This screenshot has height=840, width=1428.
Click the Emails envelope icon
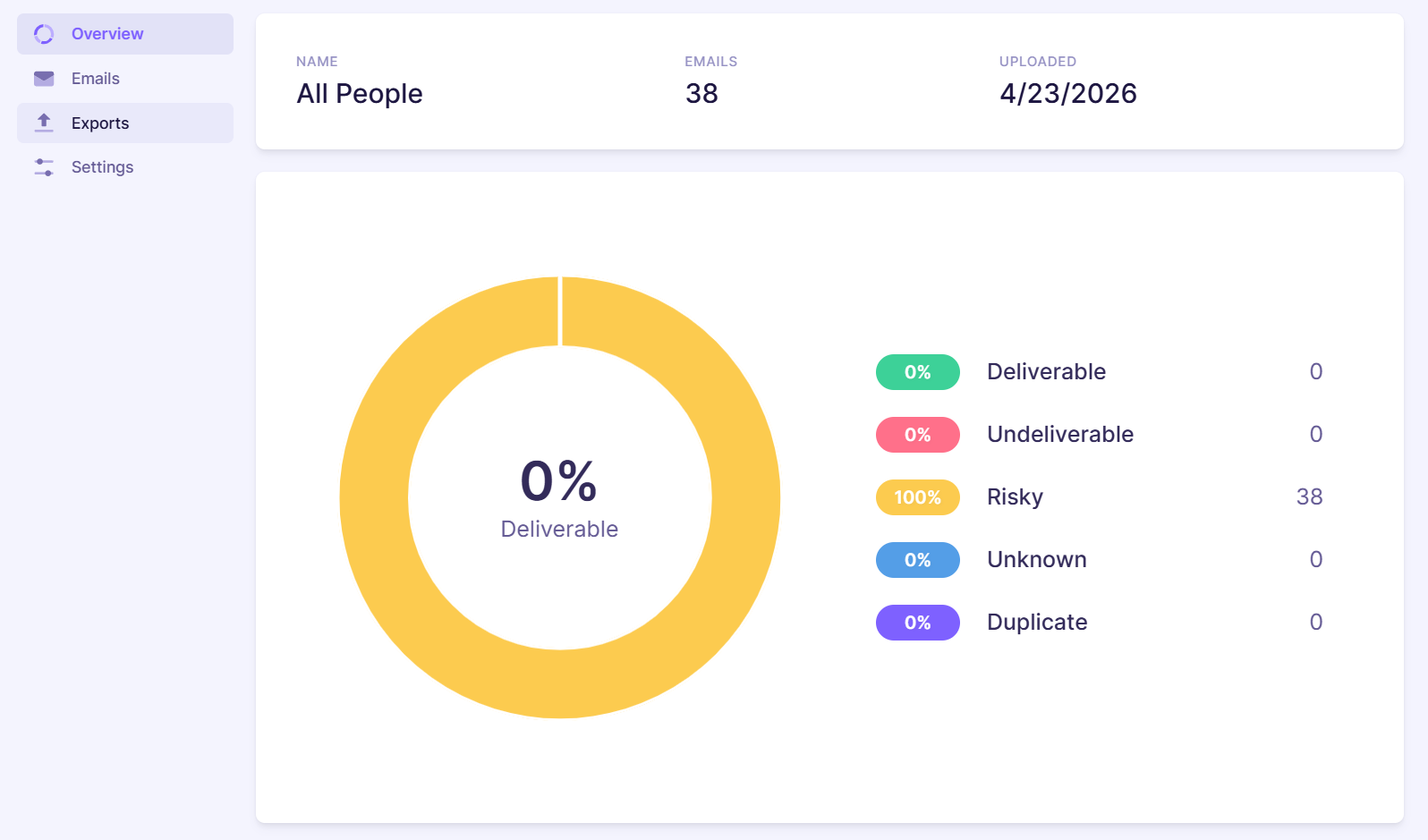pyautogui.click(x=44, y=79)
